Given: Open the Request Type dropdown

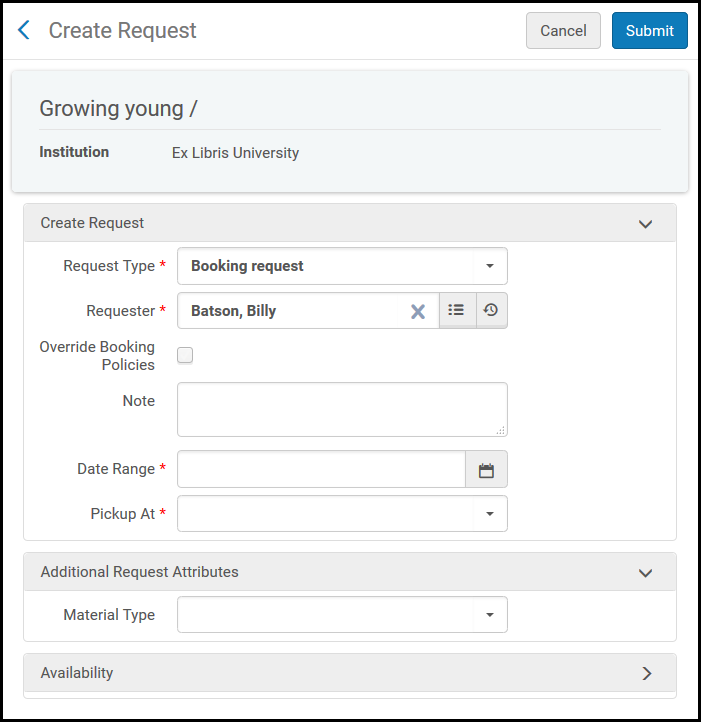Looking at the screenshot, I should pyautogui.click(x=489, y=267).
